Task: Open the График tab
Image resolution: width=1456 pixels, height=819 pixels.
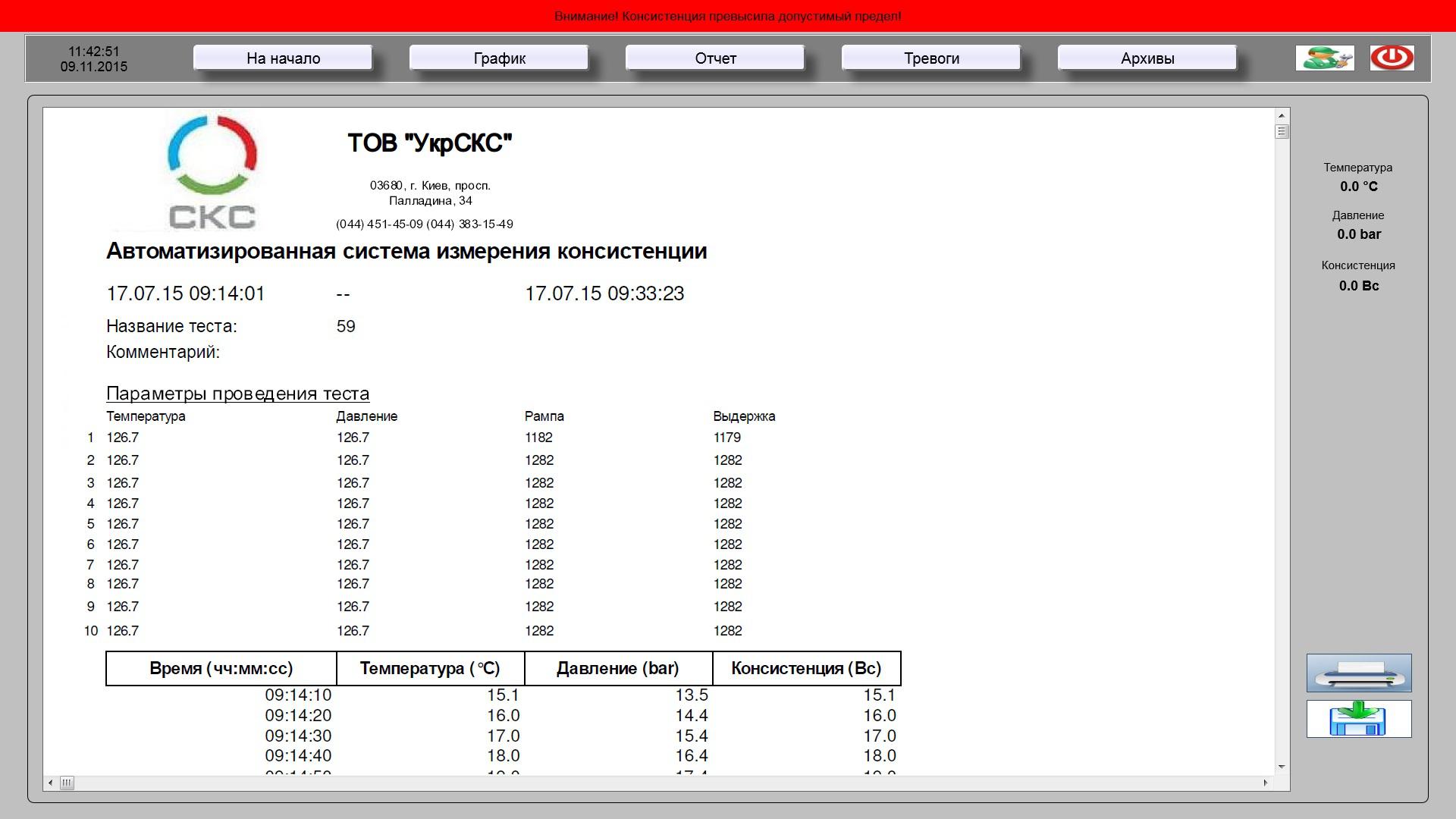Action: [499, 58]
